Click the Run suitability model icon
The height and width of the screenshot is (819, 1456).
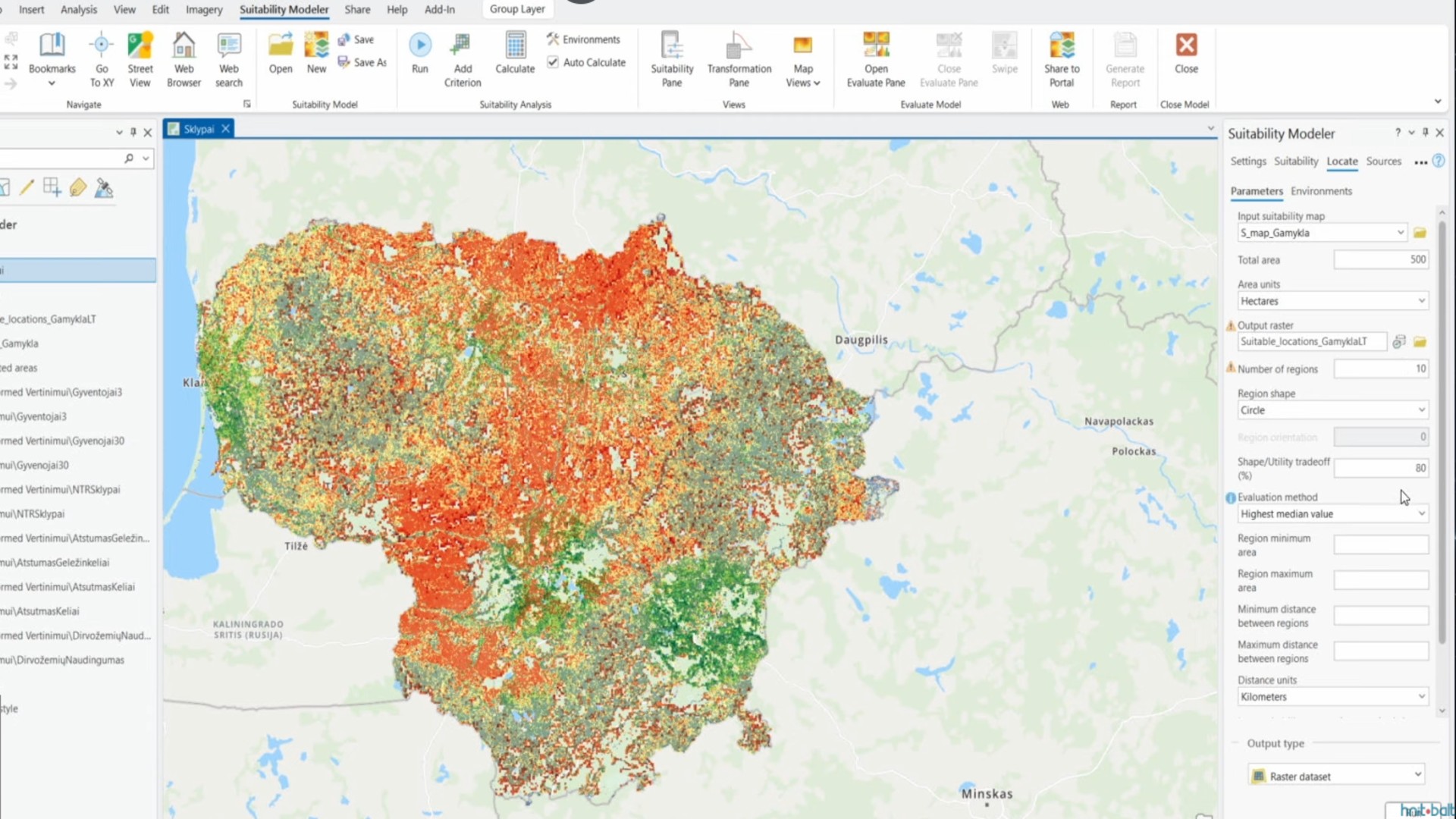tap(420, 46)
